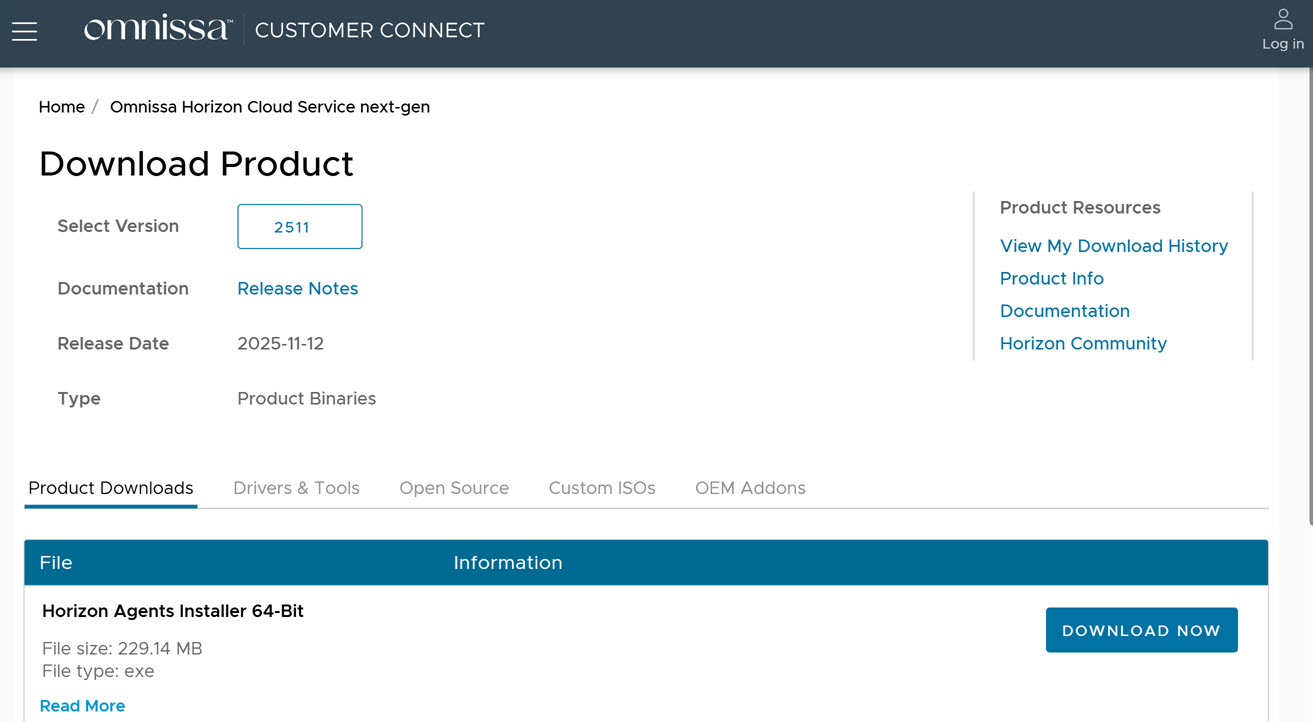Switch to the Drivers & Tools tab
This screenshot has height=722, width=1313.
tap(296, 488)
